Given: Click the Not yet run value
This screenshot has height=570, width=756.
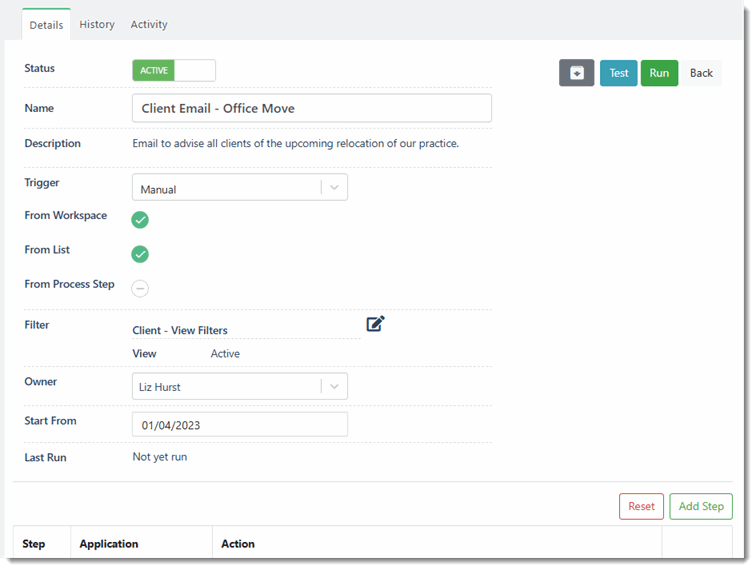Looking at the screenshot, I should point(160,457).
